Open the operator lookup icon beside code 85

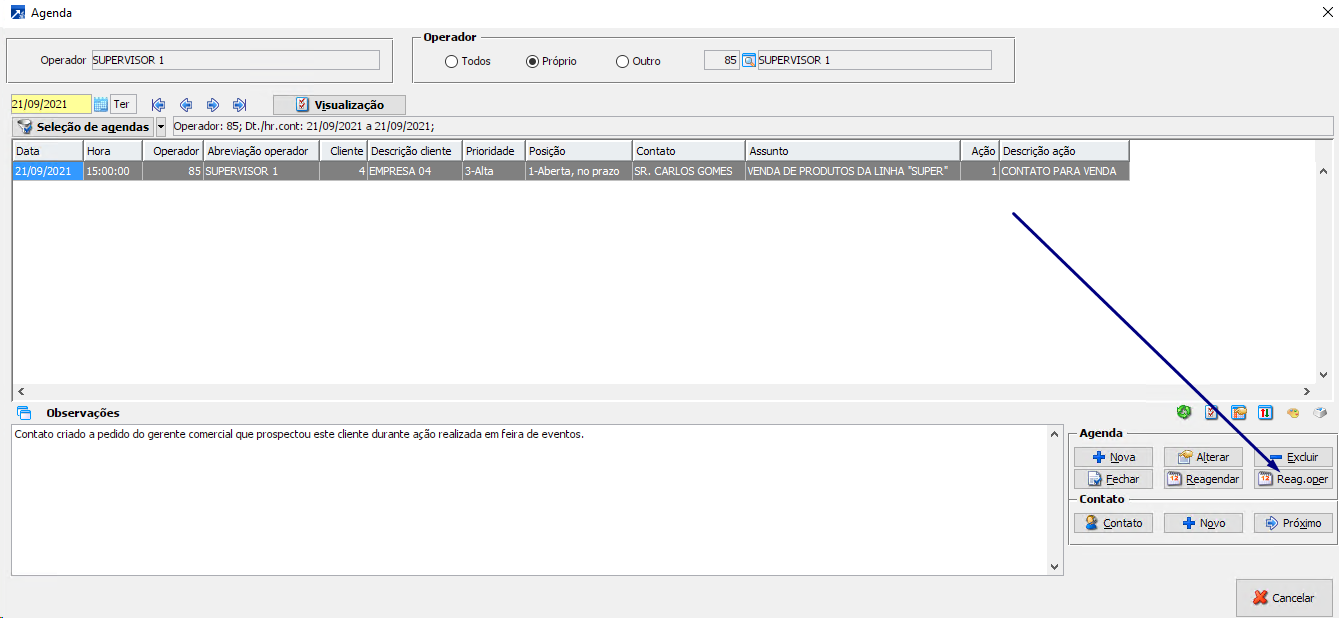coord(748,60)
